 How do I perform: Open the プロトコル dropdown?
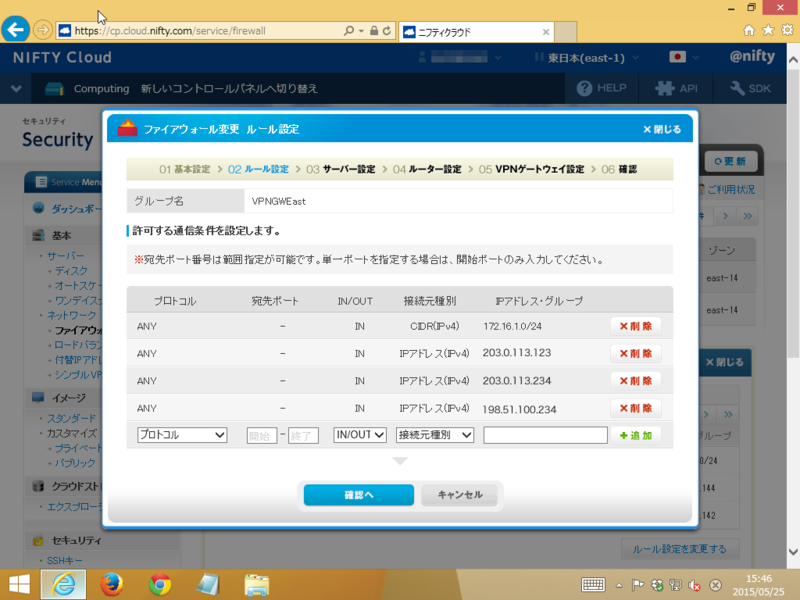182,435
